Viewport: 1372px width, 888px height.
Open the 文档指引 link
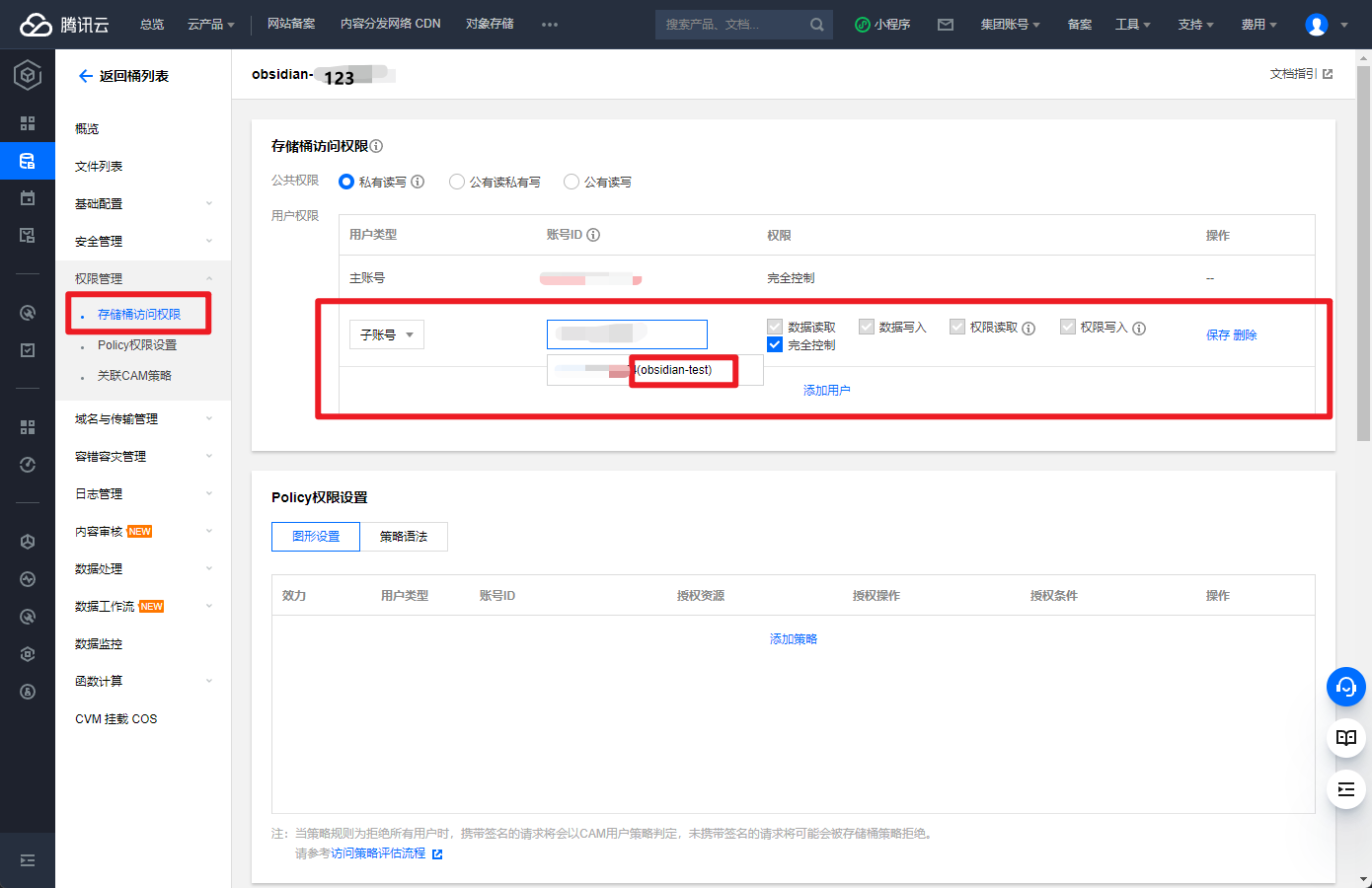[1301, 74]
